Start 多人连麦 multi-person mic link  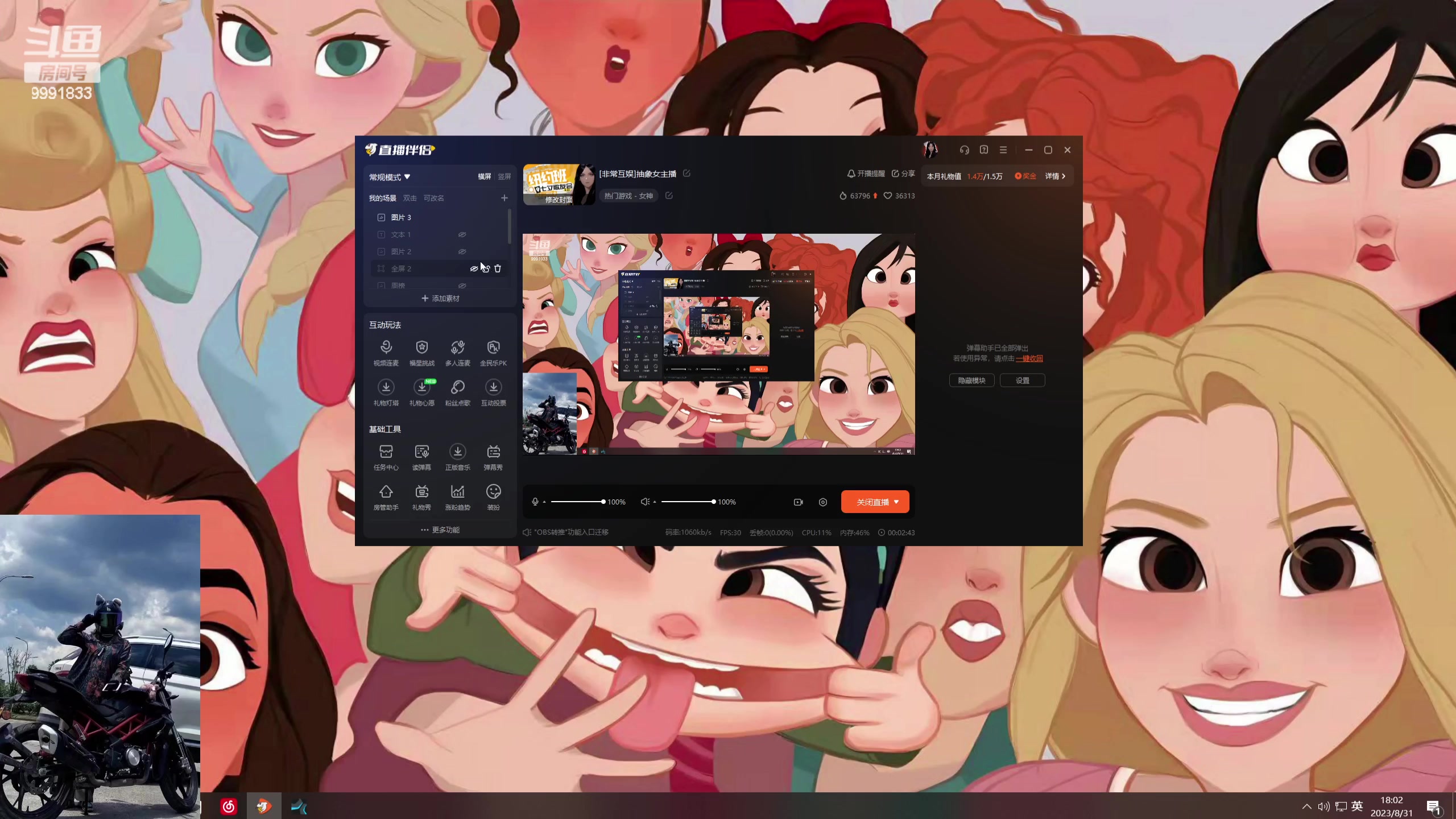point(457,353)
